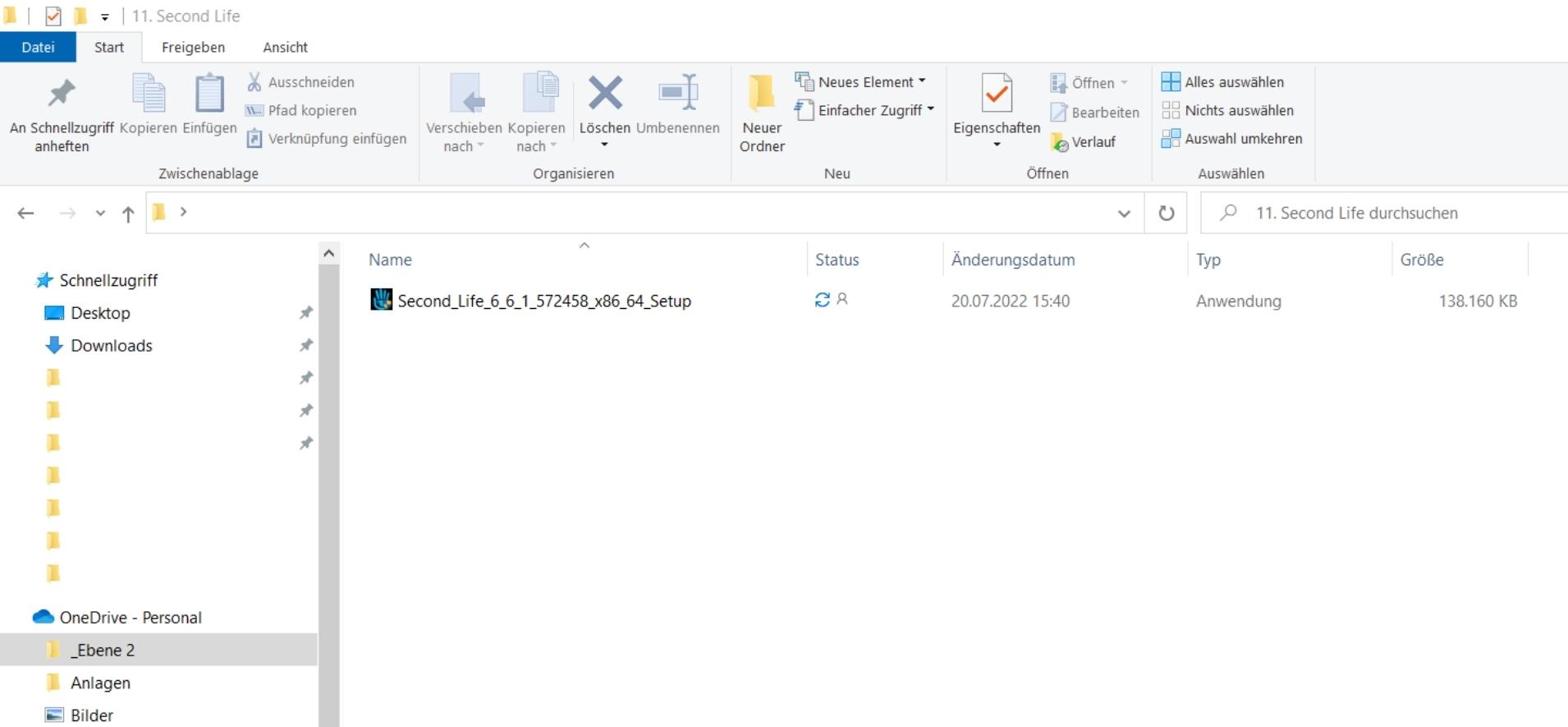Click Ausschneiden scissors icon
The height and width of the screenshot is (727, 1568).
(254, 81)
